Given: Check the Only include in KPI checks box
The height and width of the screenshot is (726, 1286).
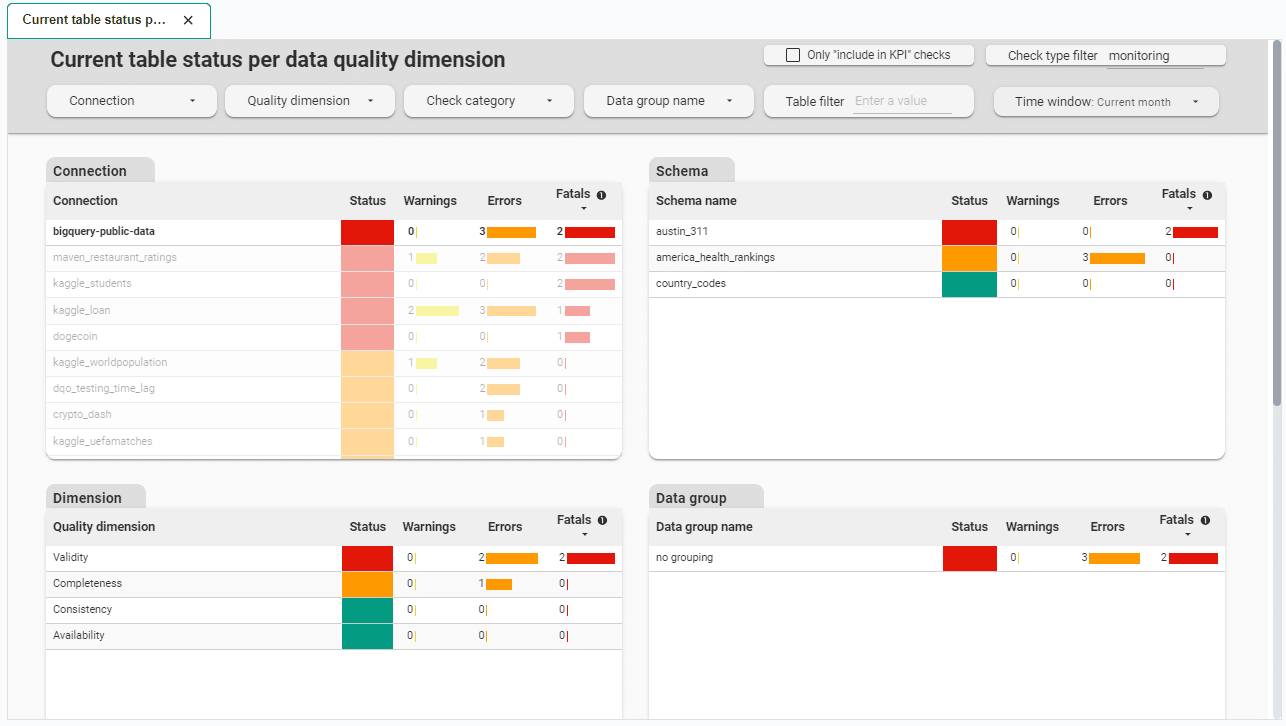Looking at the screenshot, I should [x=793, y=55].
